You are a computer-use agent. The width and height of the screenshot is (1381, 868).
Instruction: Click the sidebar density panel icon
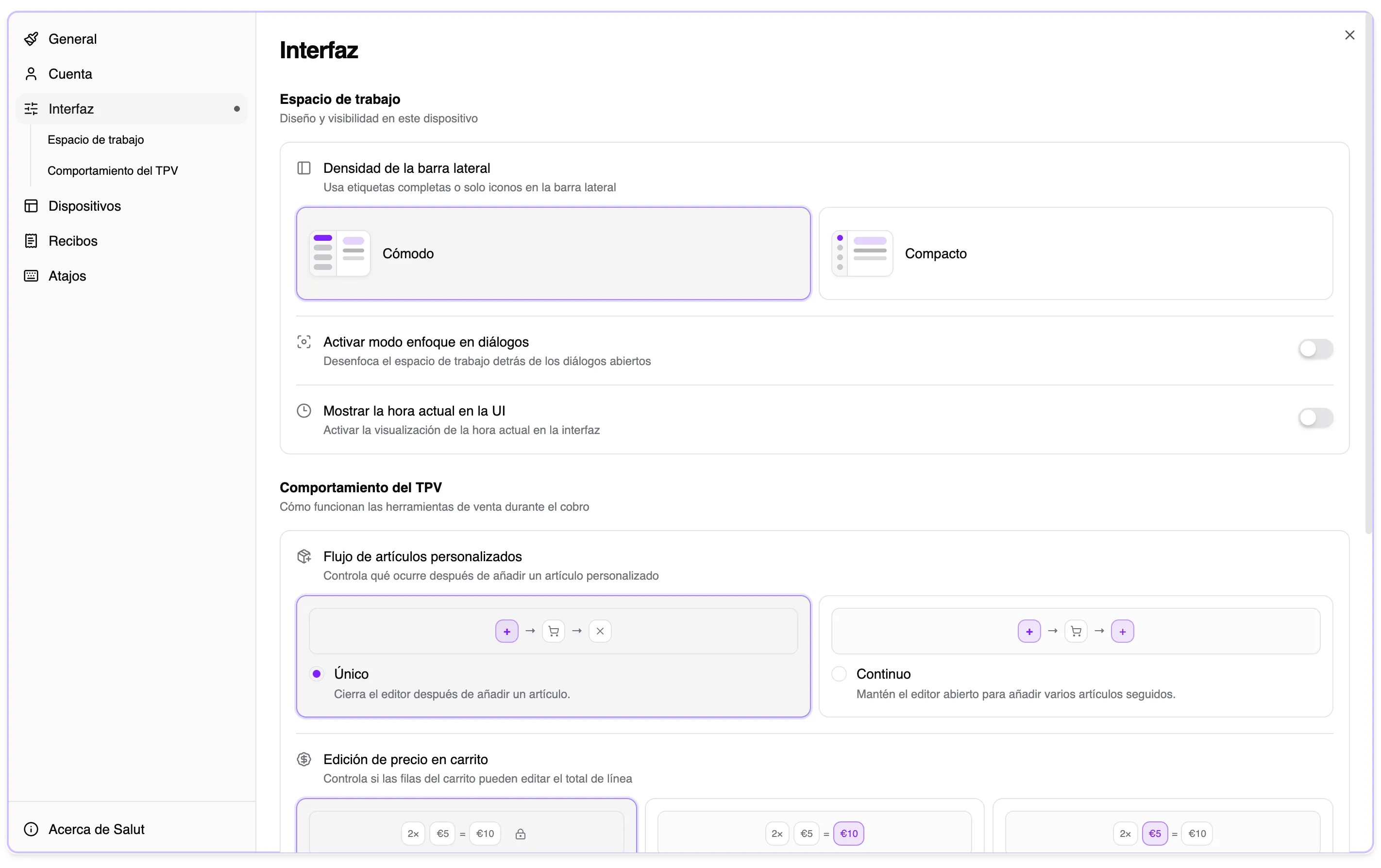304,168
